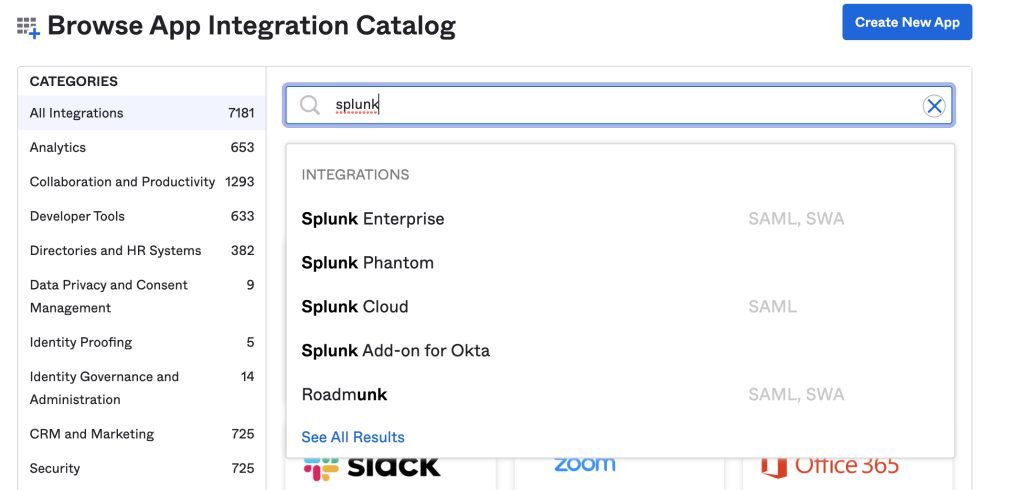Image resolution: width=1024 pixels, height=490 pixels.
Task: Click into the splunk search field
Action: pos(618,105)
